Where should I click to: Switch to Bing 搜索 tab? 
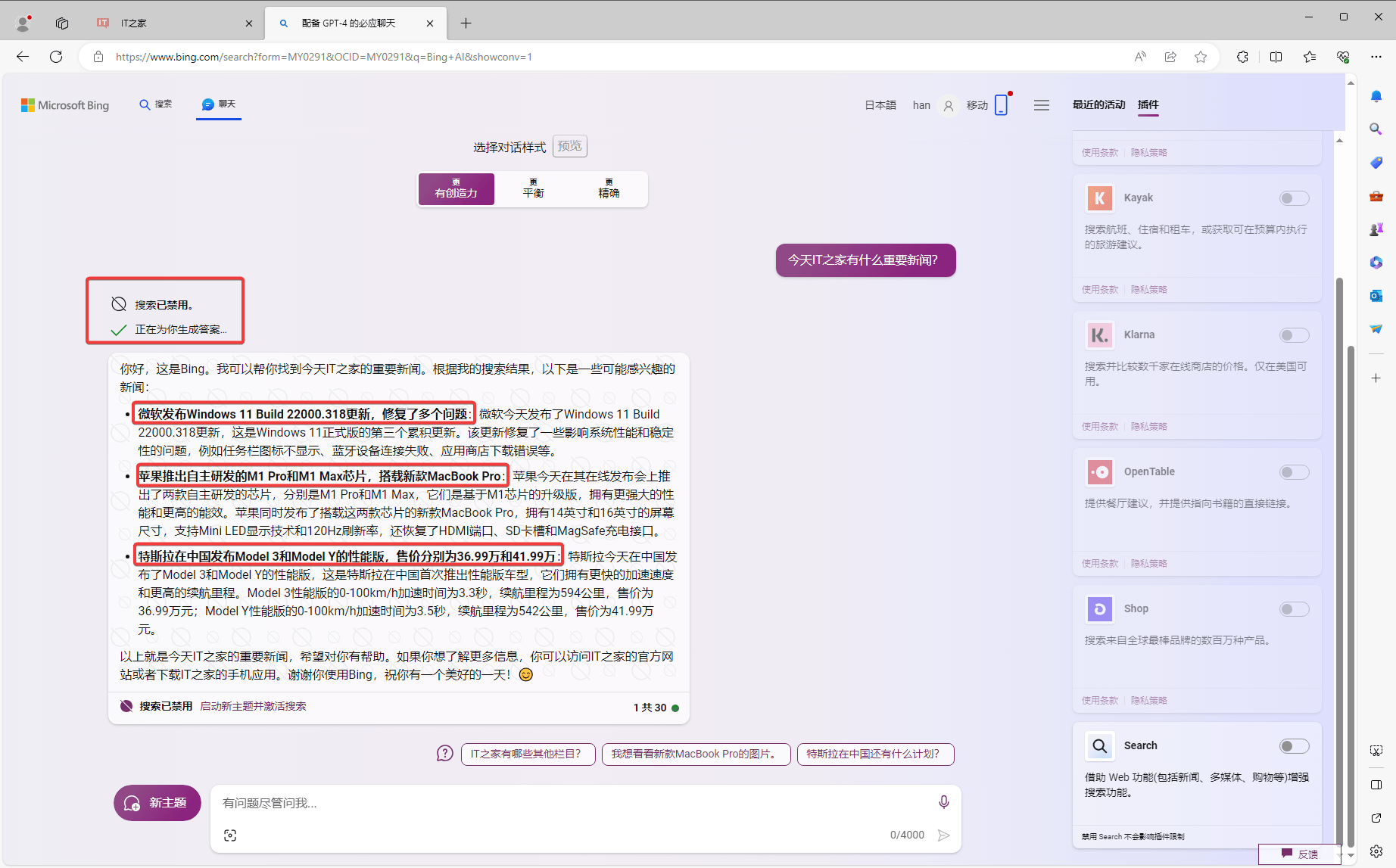pos(155,104)
